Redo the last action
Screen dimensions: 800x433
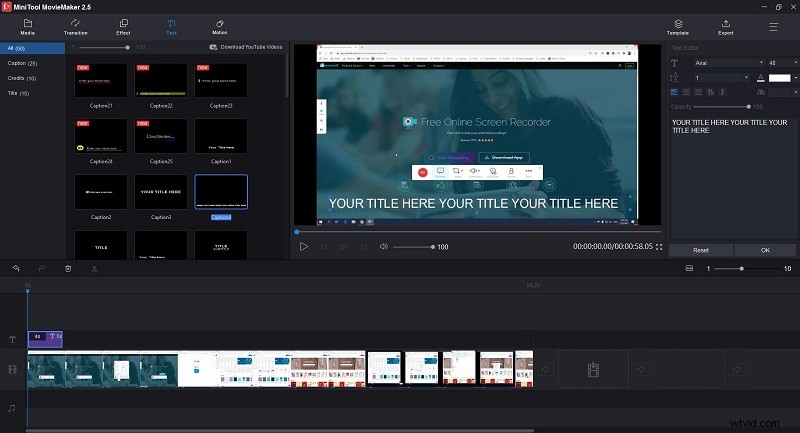[42, 268]
